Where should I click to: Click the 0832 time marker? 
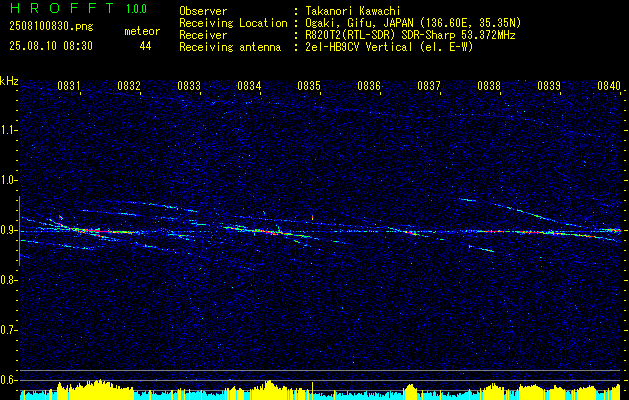(129, 85)
